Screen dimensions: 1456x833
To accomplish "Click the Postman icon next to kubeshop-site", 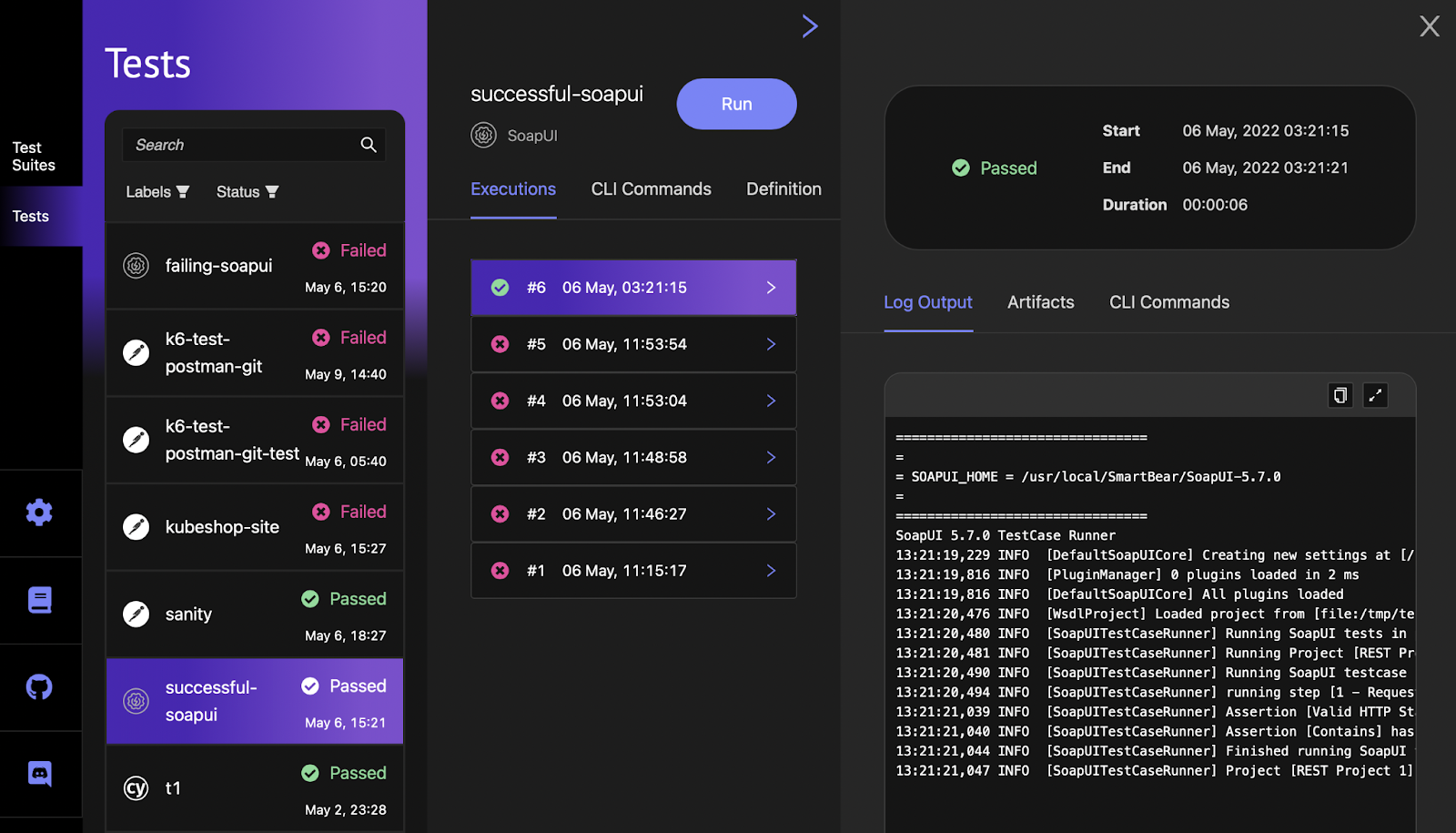I will click(136, 527).
